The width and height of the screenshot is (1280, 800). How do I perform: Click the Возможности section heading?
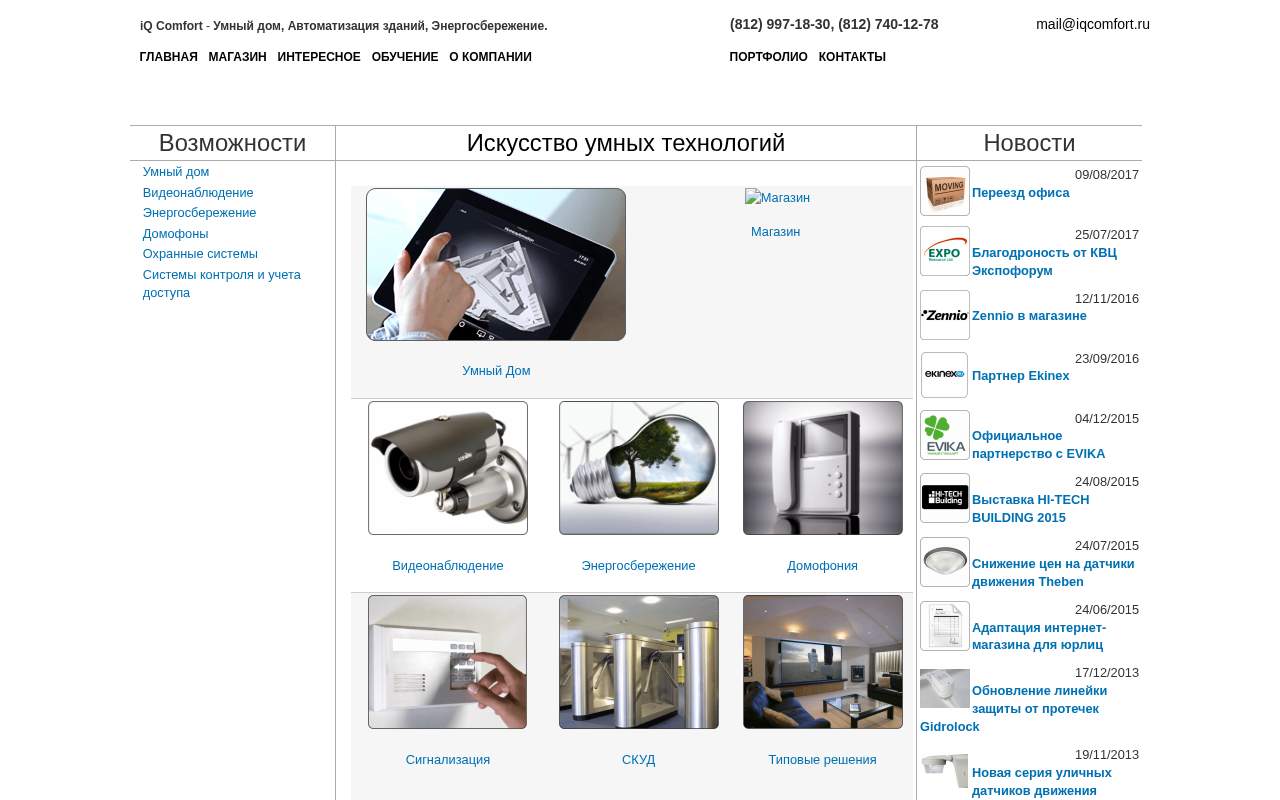point(232,143)
